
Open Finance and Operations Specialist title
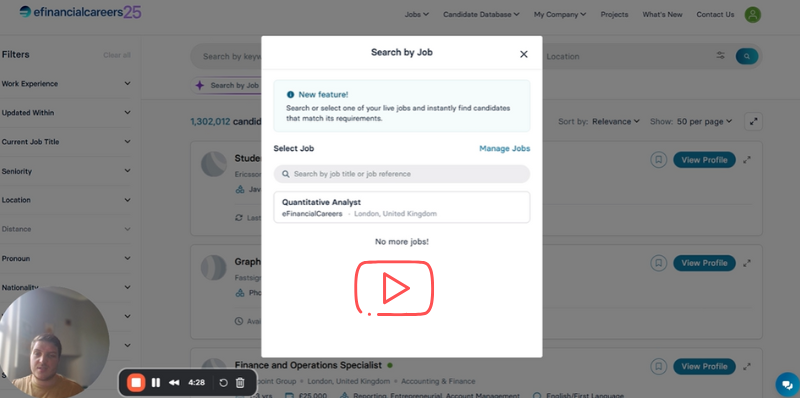pyautogui.click(x=308, y=365)
